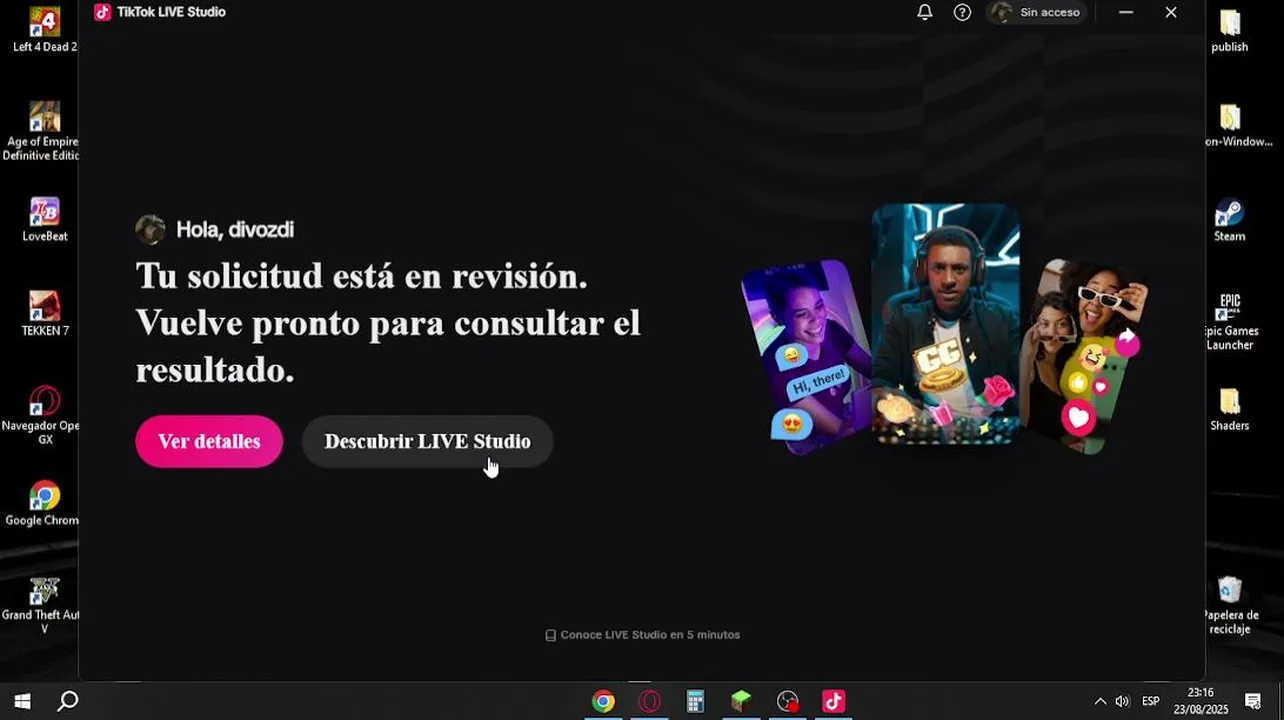1284x720 pixels.
Task: Select the Left 4 Dead 2 desktop icon
Action: click(44, 29)
